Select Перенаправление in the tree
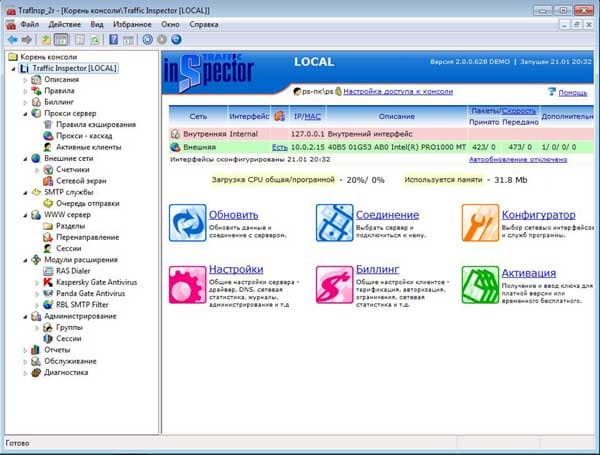 pos(88,237)
